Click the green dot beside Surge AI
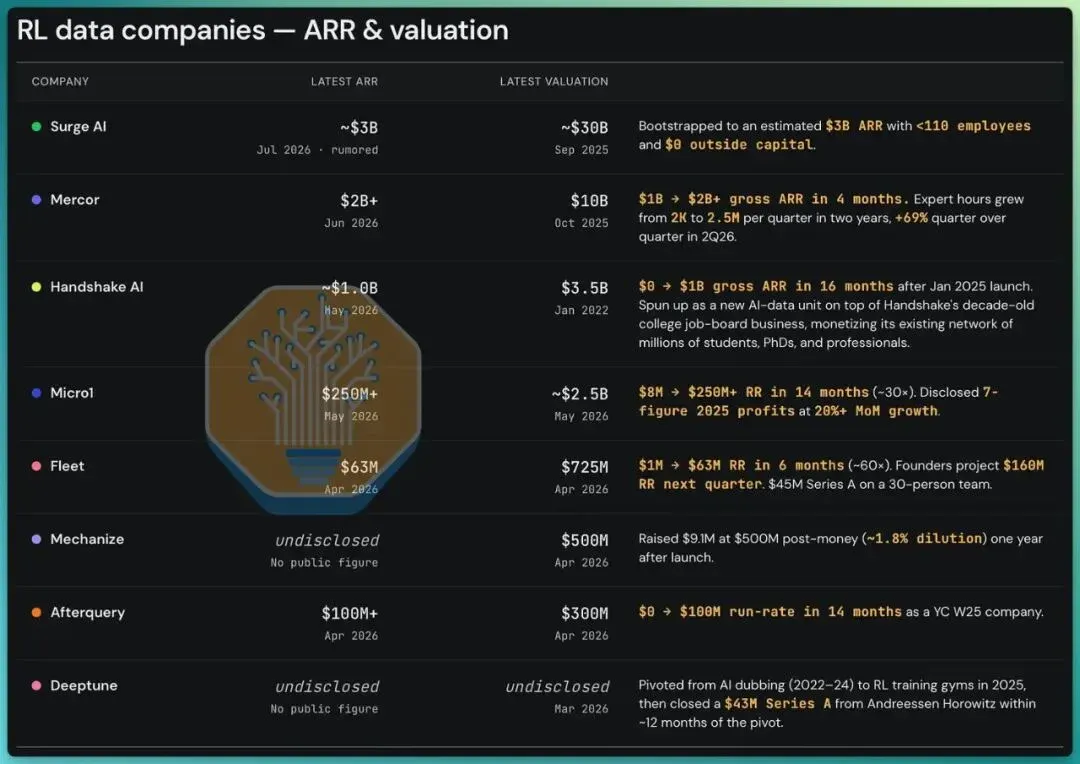 tap(37, 127)
